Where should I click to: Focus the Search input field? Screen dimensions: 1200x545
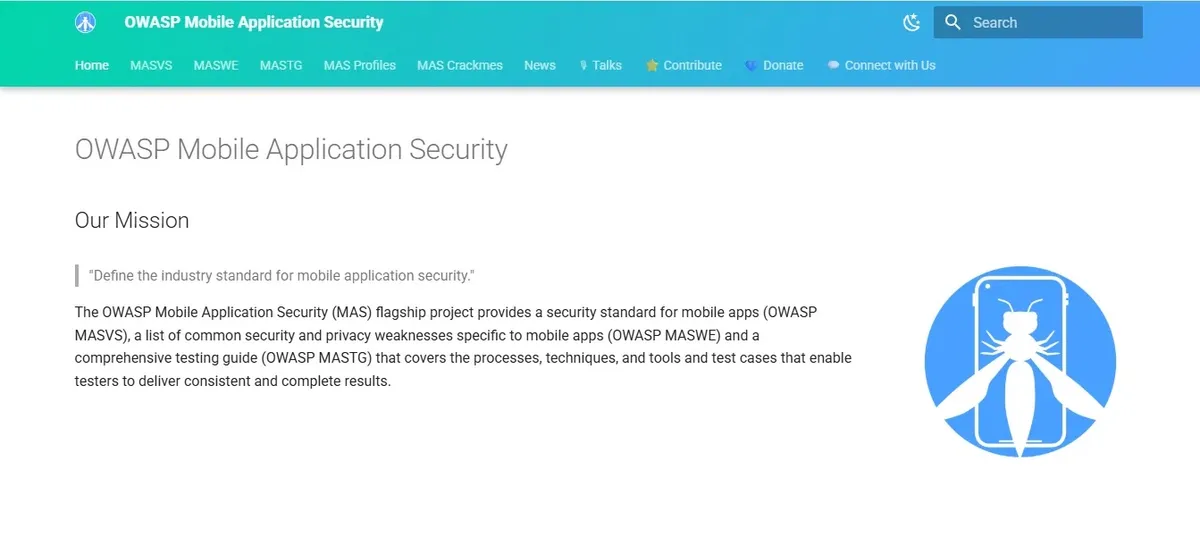pyautogui.click(x=1038, y=22)
